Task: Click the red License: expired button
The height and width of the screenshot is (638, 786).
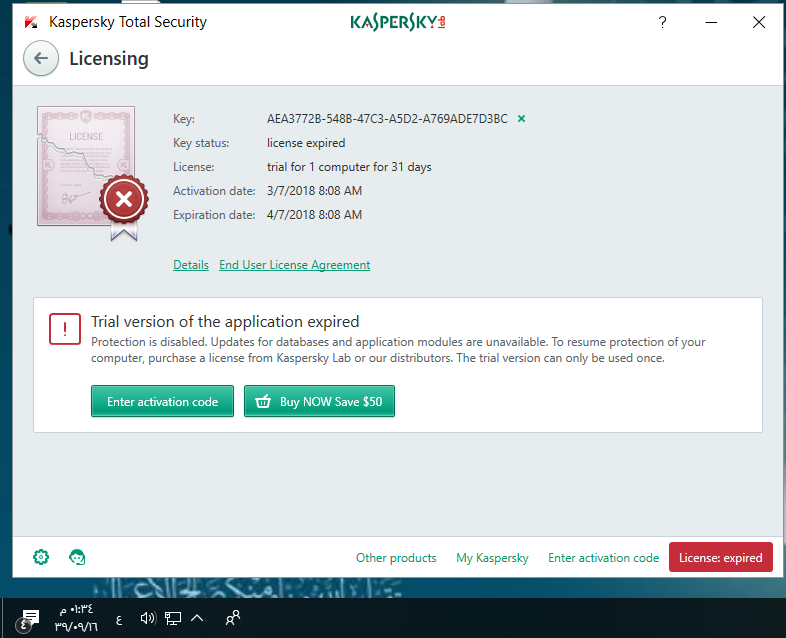Action: (720, 557)
